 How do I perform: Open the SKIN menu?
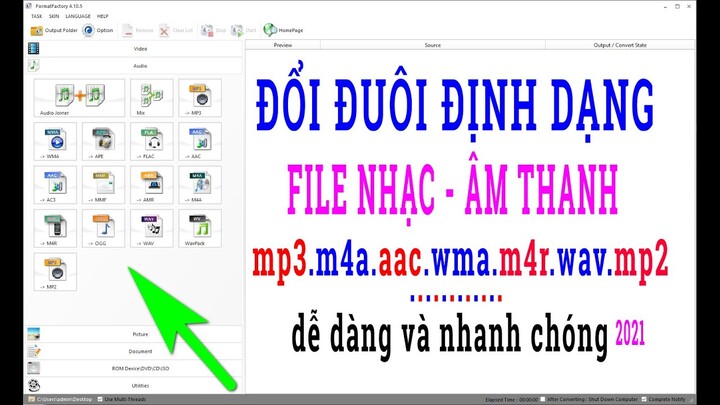(x=54, y=16)
